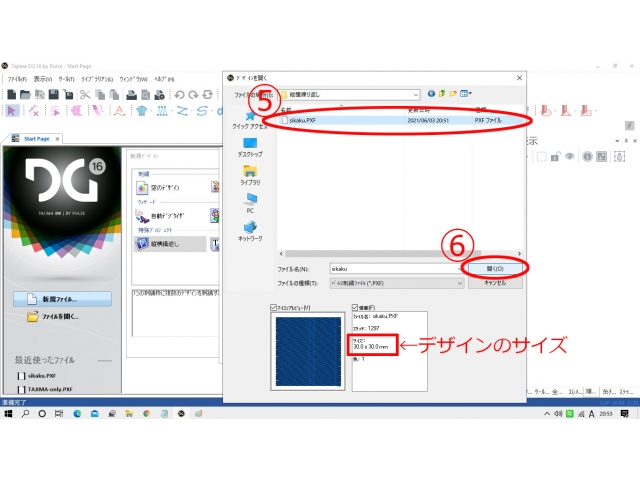Click ファイルを開く on Start Page
The width and height of the screenshot is (640, 480).
tap(54, 316)
